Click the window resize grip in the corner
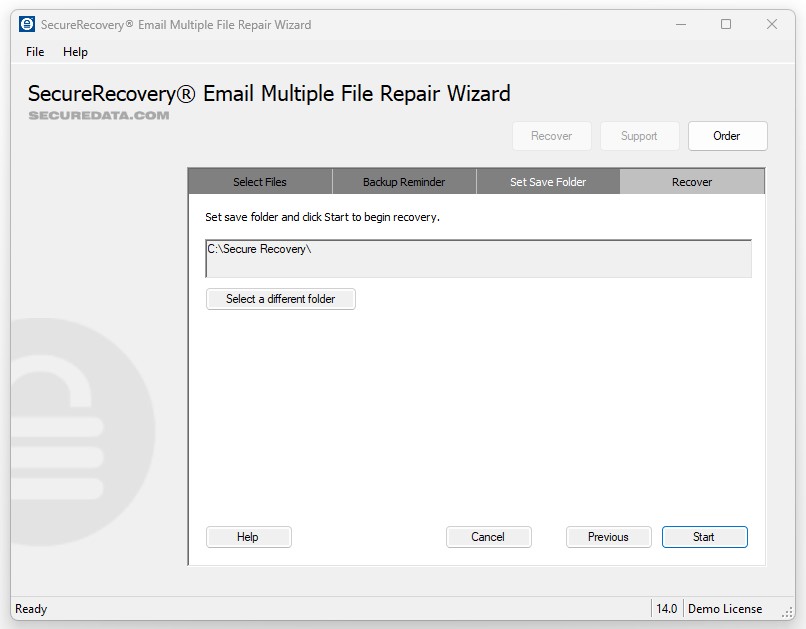Viewport: 806px width, 629px height. [788, 612]
